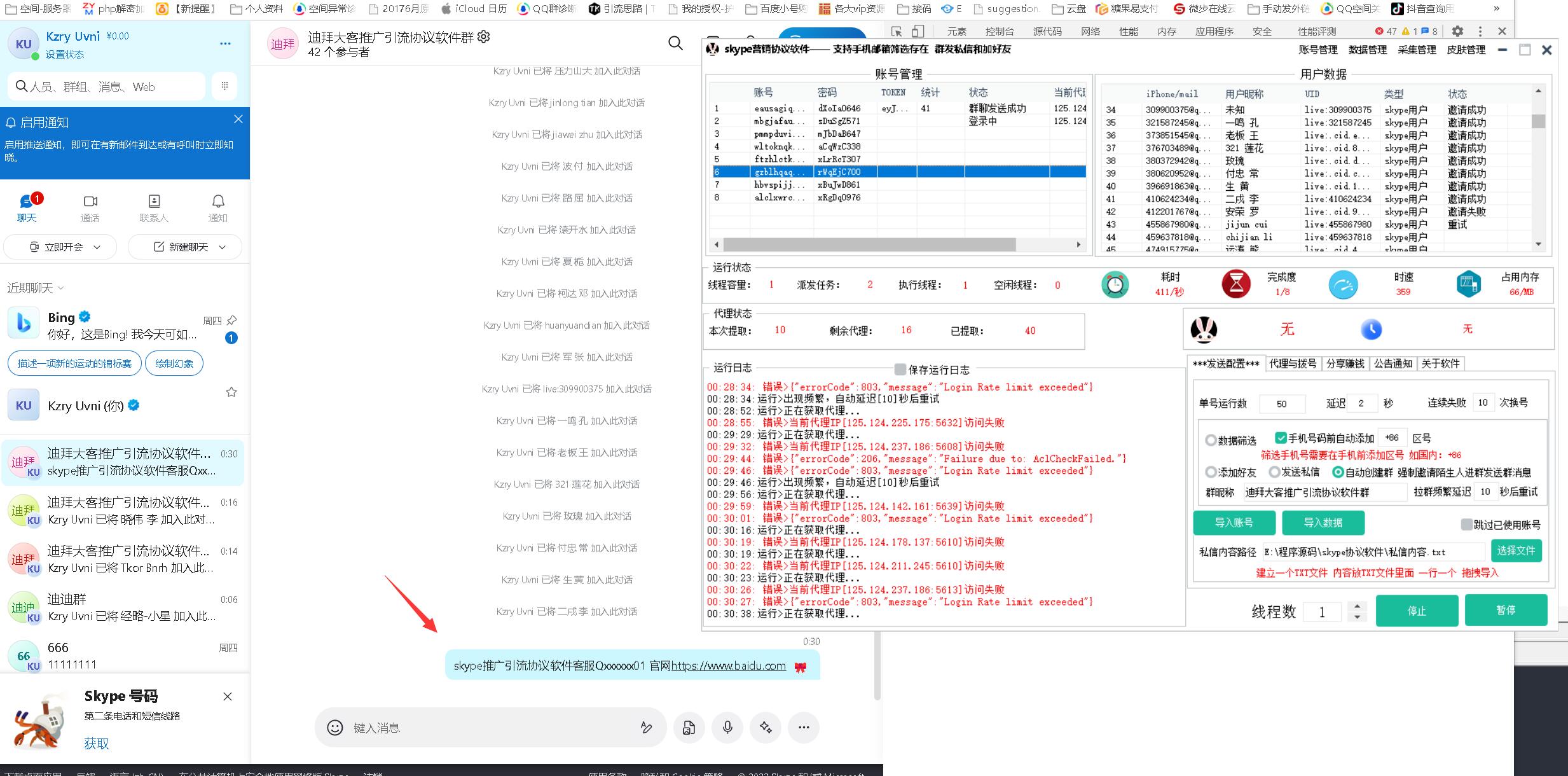Image resolution: width=1568 pixels, height=776 pixels.
Task: Switch to the proxy and dialing tab
Action: click(x=1292, y=364)
